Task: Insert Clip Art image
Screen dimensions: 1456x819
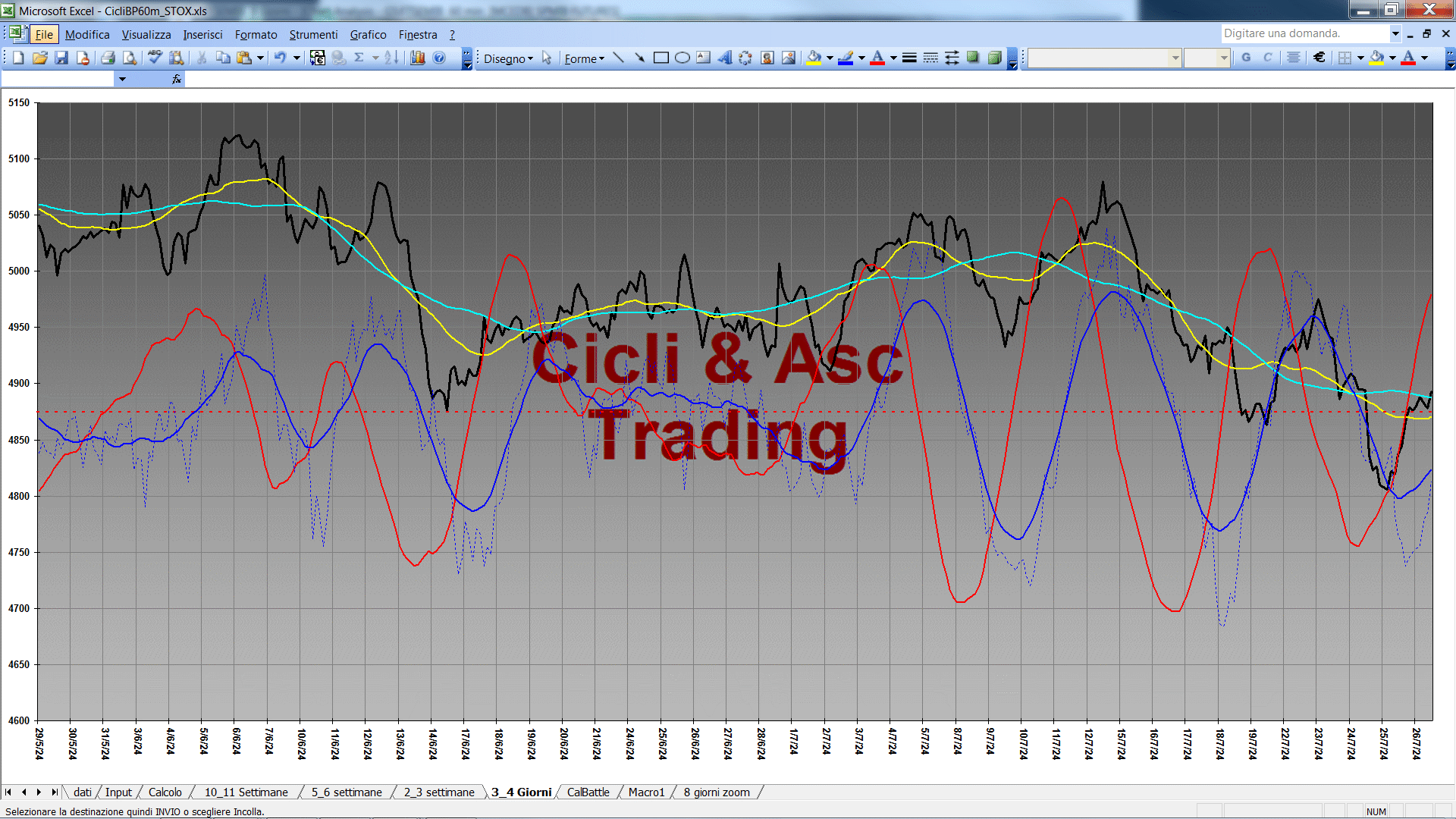Action: 767,58
